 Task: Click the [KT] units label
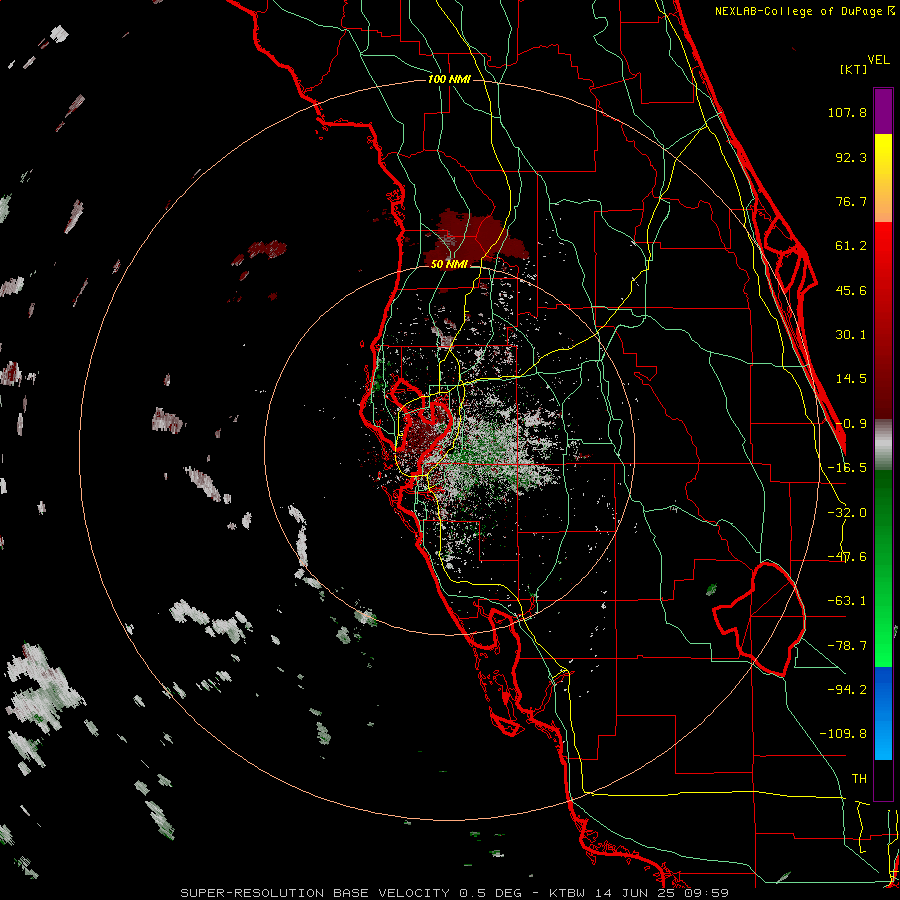click(x=854, y=69)
